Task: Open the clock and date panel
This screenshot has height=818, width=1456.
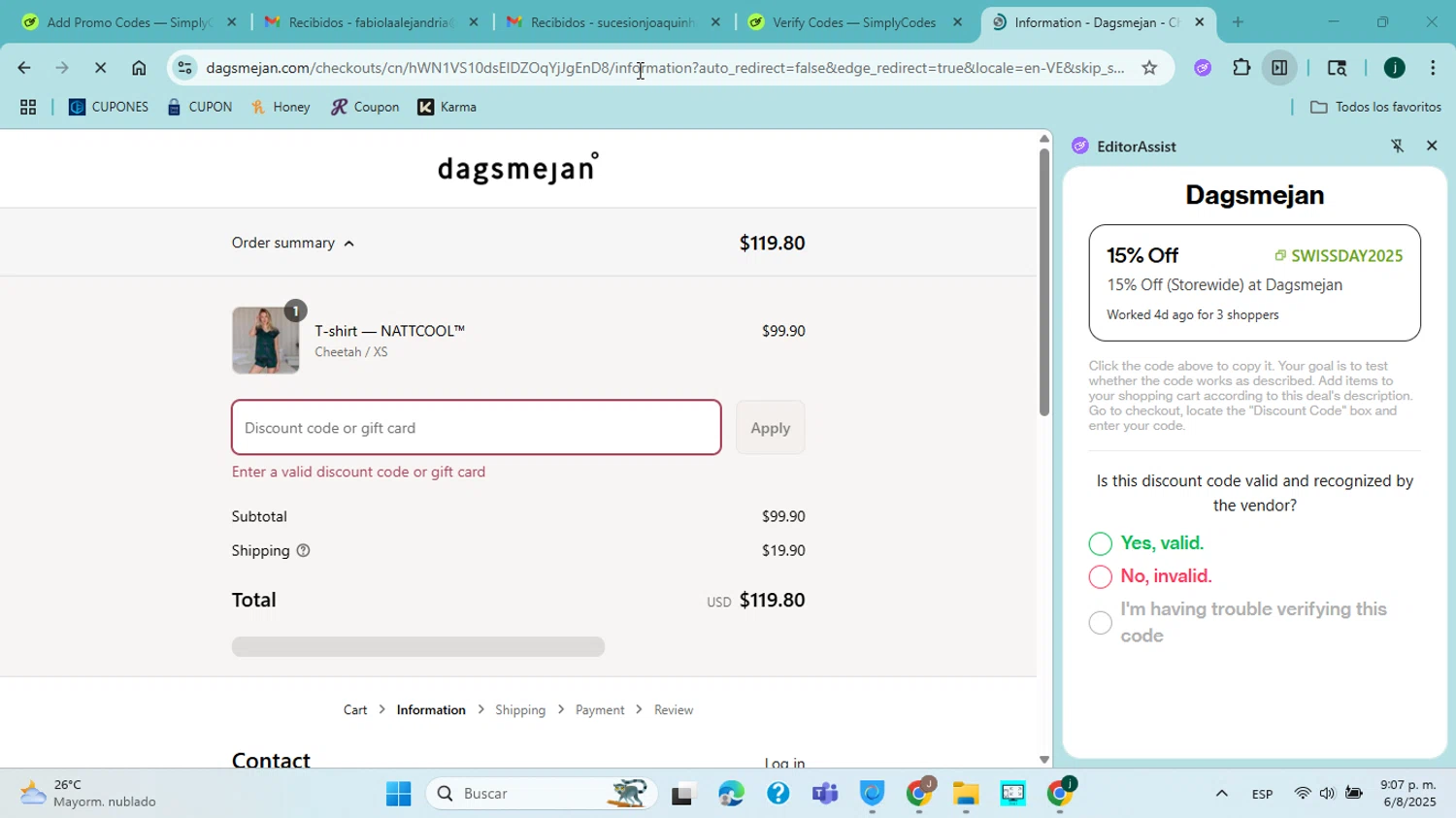Action: (1408, 794)
